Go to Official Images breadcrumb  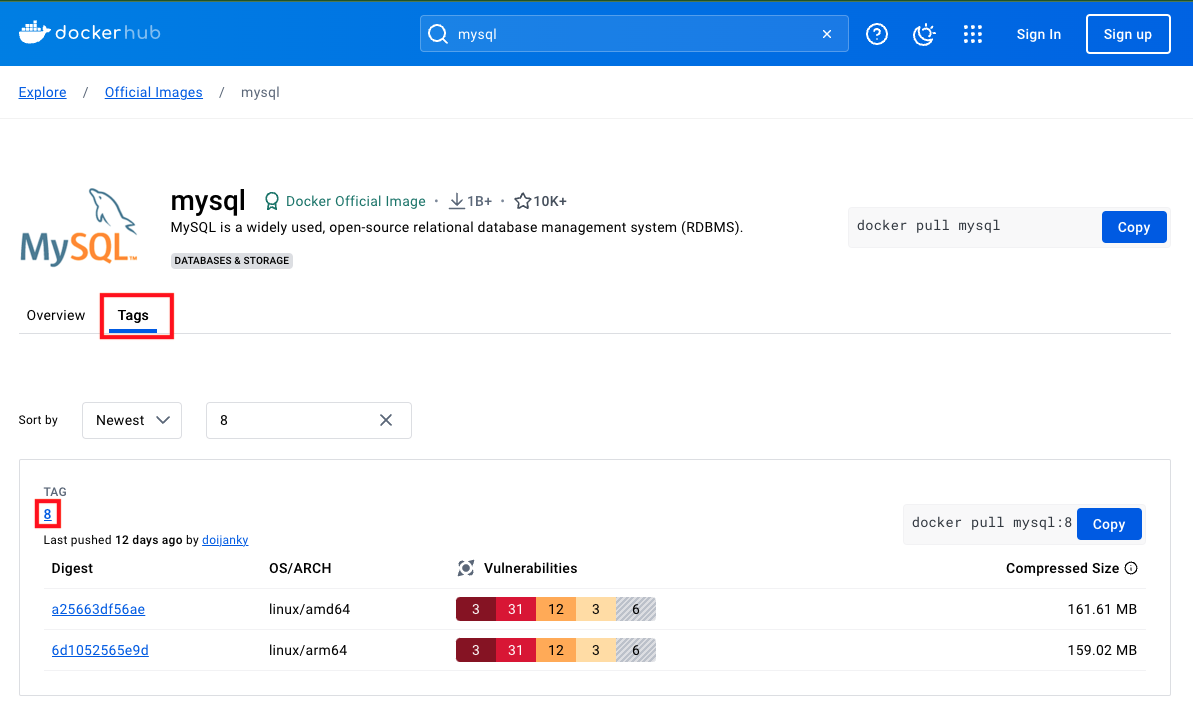154,92
